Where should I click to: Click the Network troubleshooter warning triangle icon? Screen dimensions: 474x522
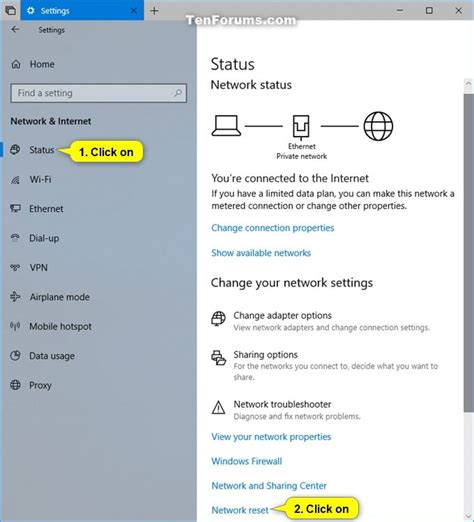218,407
